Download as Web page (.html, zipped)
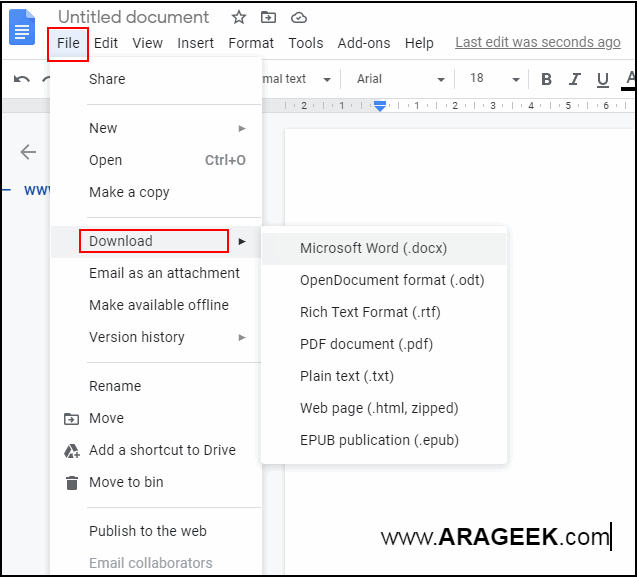 coord(384,408)
